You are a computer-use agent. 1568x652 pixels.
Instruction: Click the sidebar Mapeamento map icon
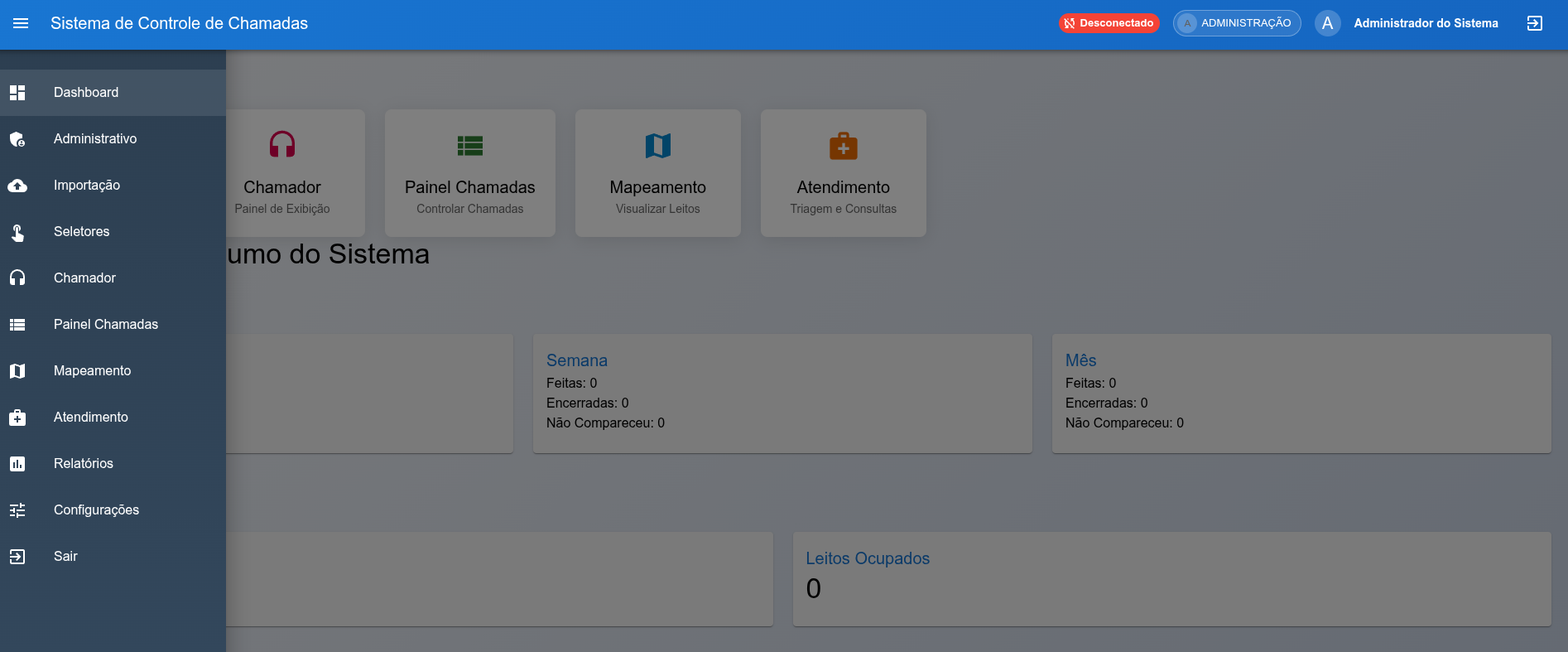(x=17, y=371)
